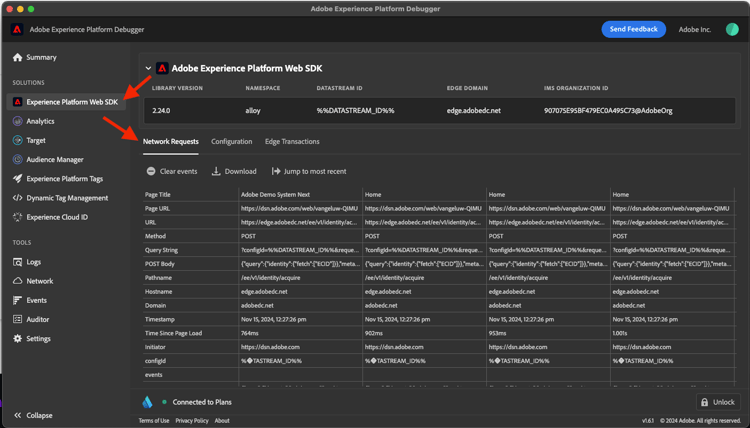
Task: Click the Send Feedback button
Action: [x=633, y=29]
